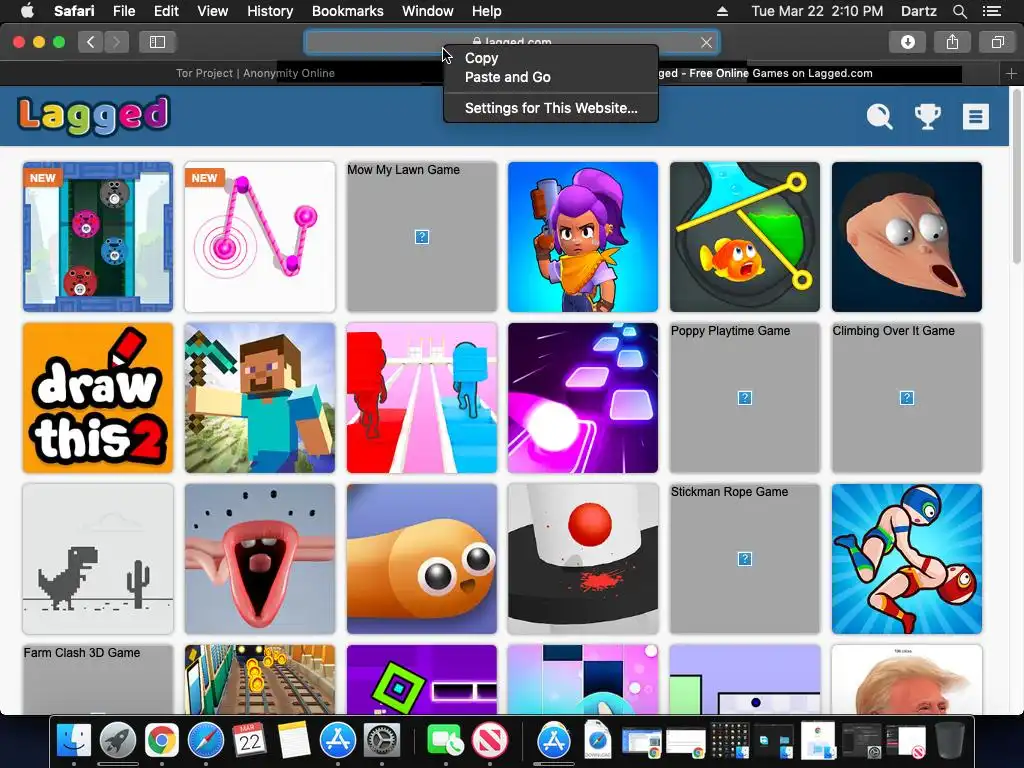Open the draw this 2 game thumbnail
1024x768 pixels.
tap(98, 398)
